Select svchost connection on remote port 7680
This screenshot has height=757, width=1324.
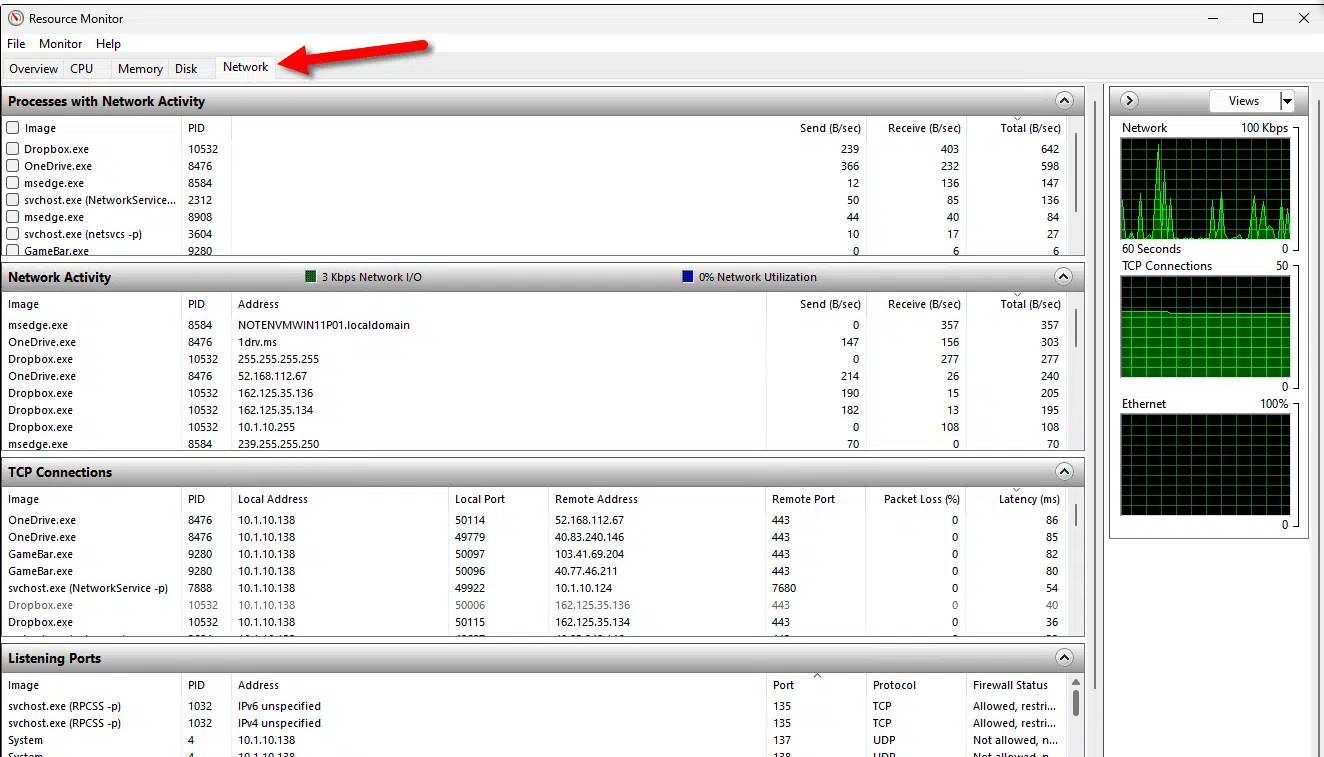tap(536, 588)
